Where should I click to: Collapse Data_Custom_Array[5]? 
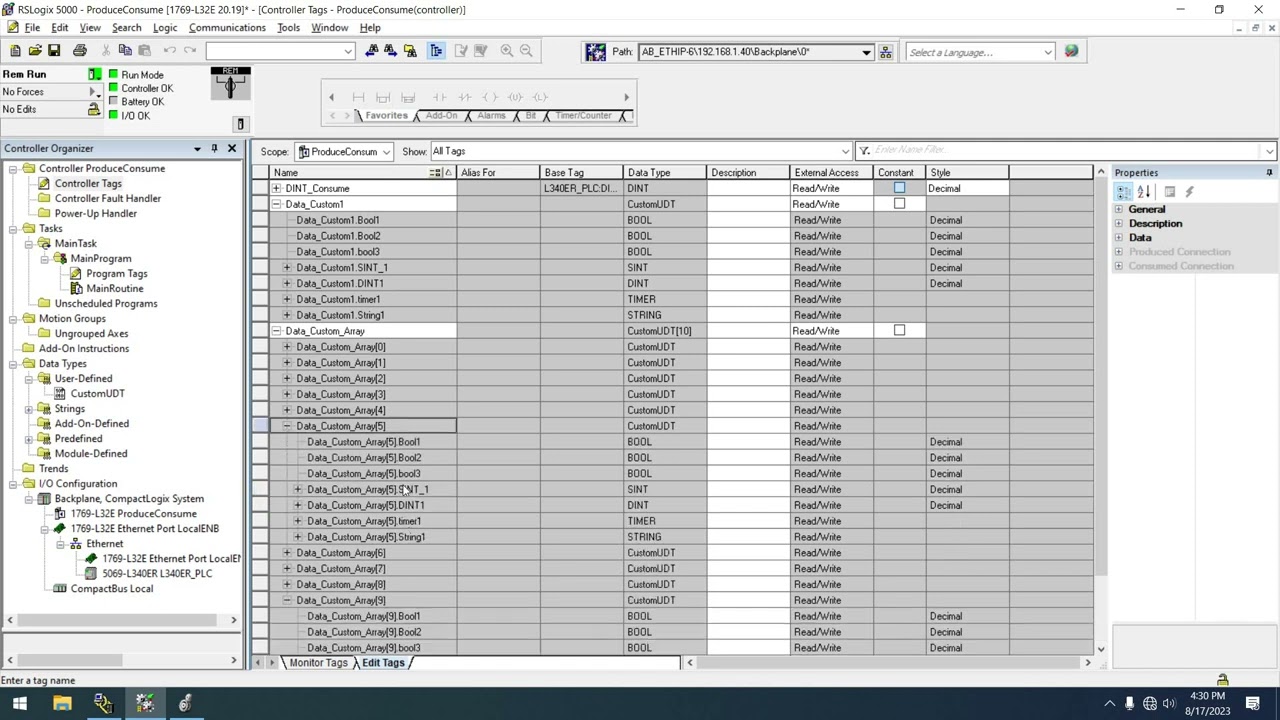click(x=287, y=426)
